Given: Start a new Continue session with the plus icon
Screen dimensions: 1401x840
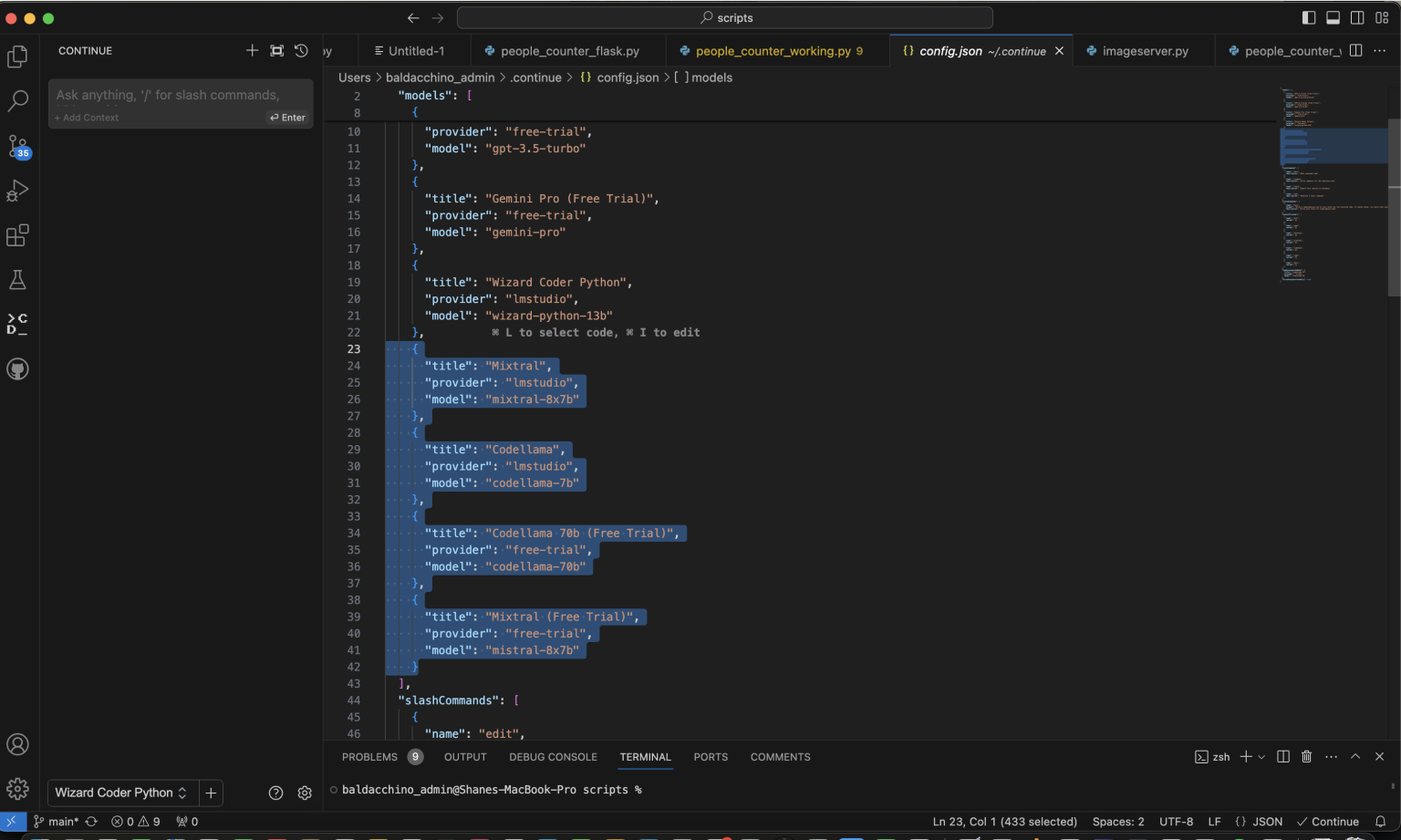Looking at the screenshot, I should pos(252,50).
